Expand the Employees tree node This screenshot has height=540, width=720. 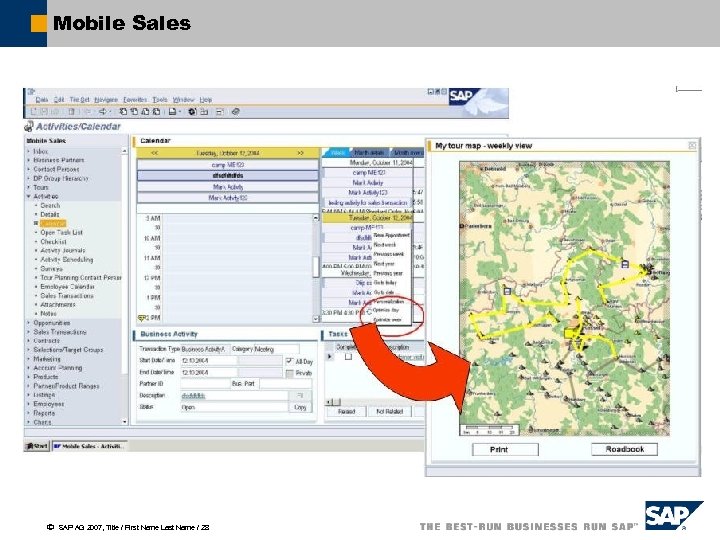click(29, 404)
